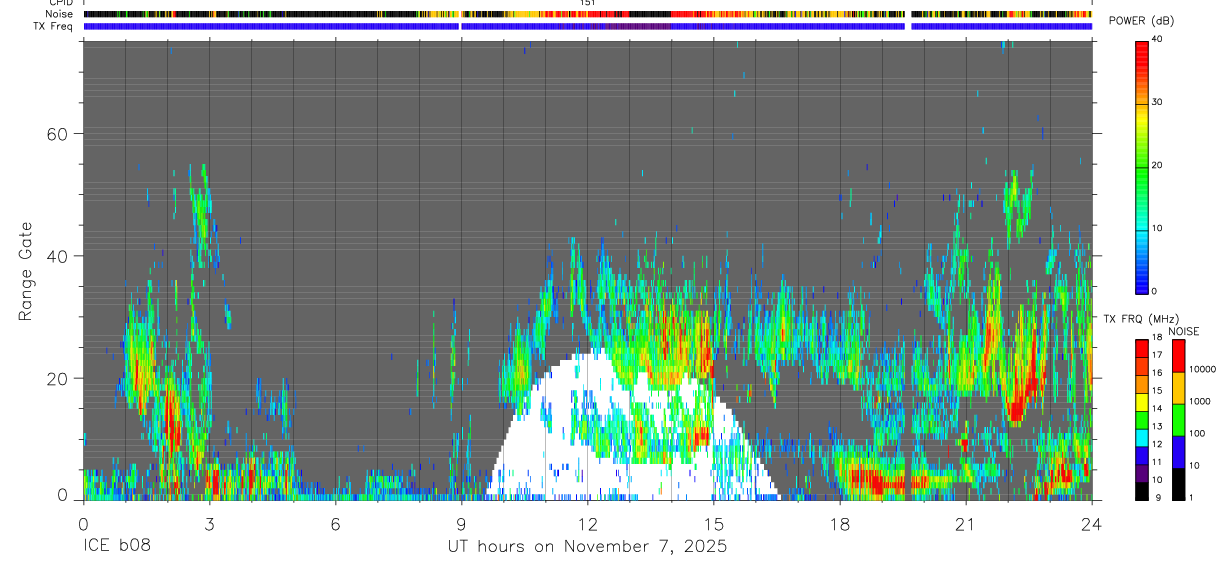Click the x-axis tick label '12'
This screenshot has height=567, width=1228.
click(x=587, y=524)
